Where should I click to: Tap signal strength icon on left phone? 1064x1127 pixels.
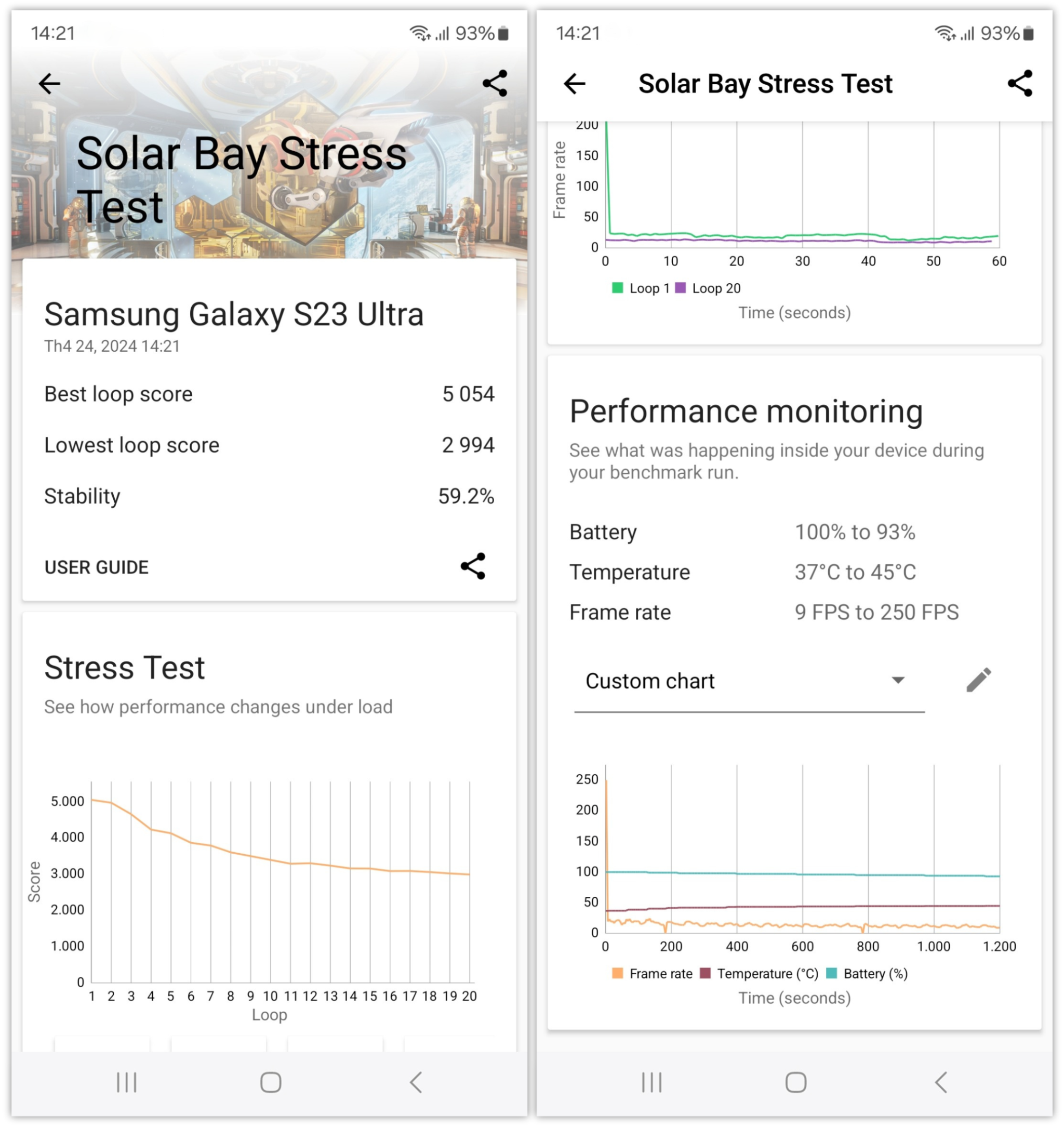[443, 33]
